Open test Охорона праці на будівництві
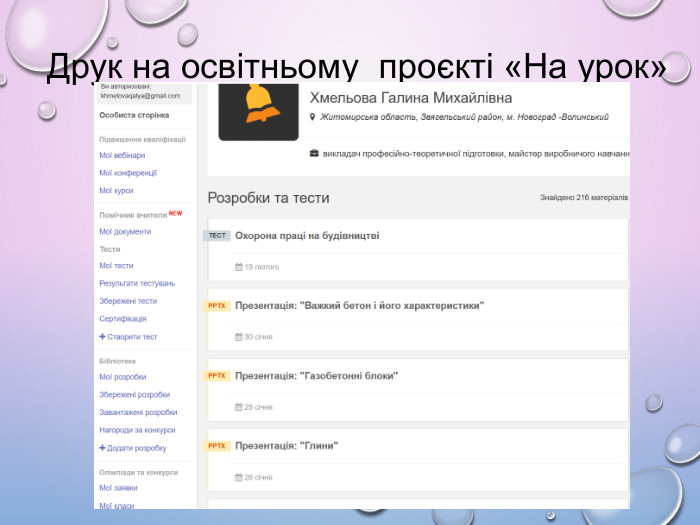Viewport: 700px width, 525px height. pyautogui.click(x=307, y=236)
